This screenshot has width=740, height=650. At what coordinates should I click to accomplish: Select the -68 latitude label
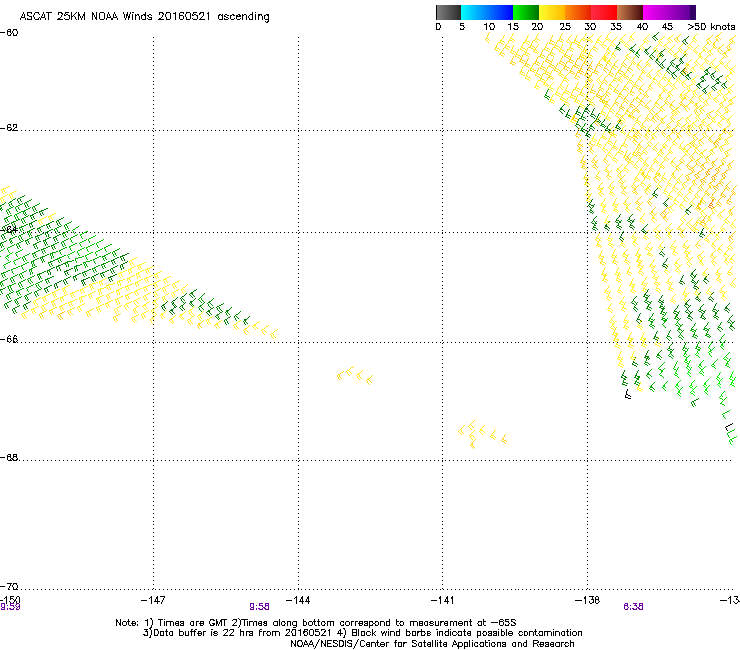pyautogui.click(x=9, y=457)
